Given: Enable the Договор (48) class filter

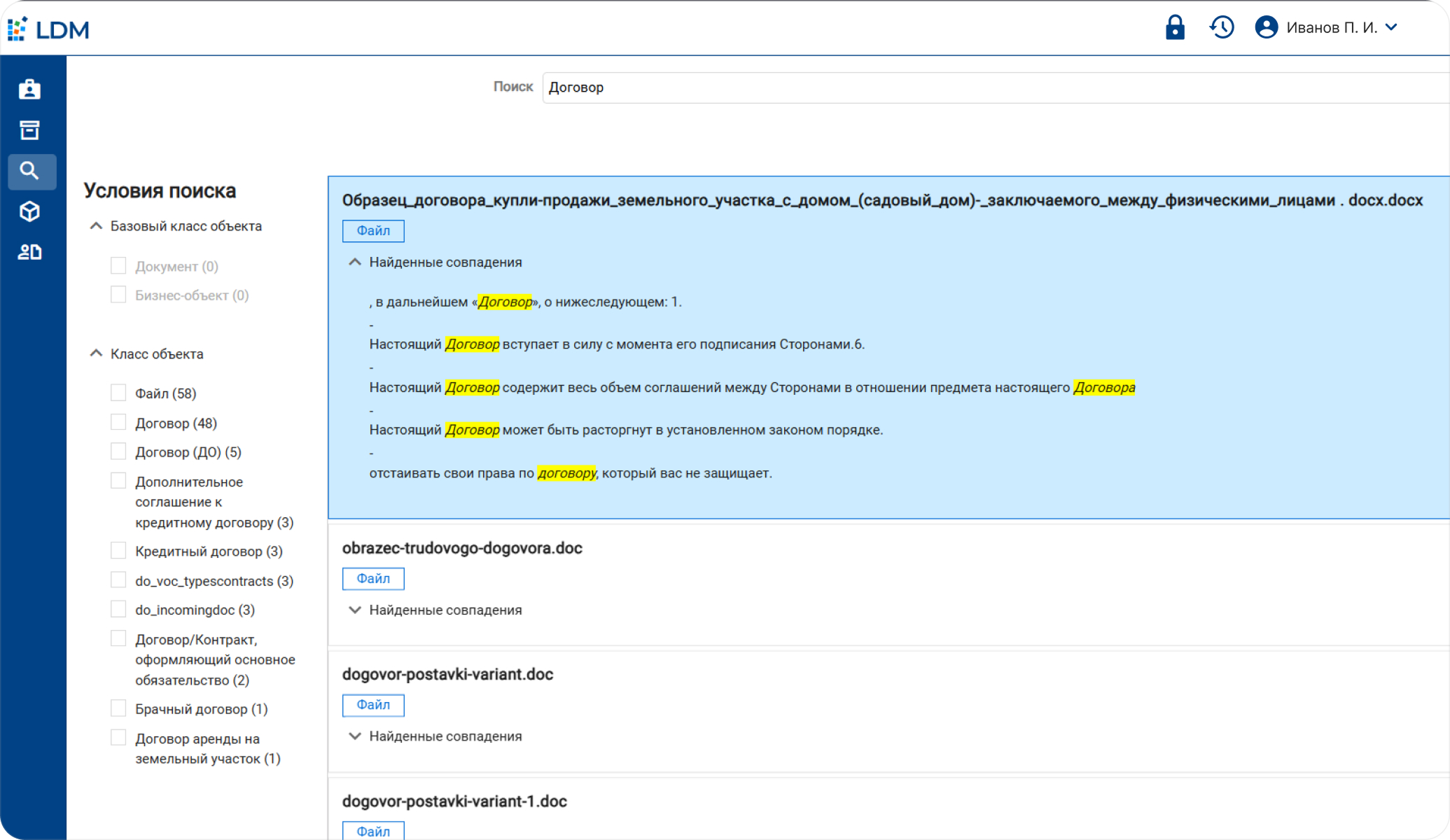Looking at the screenshot, I should [x=118, y=422].
